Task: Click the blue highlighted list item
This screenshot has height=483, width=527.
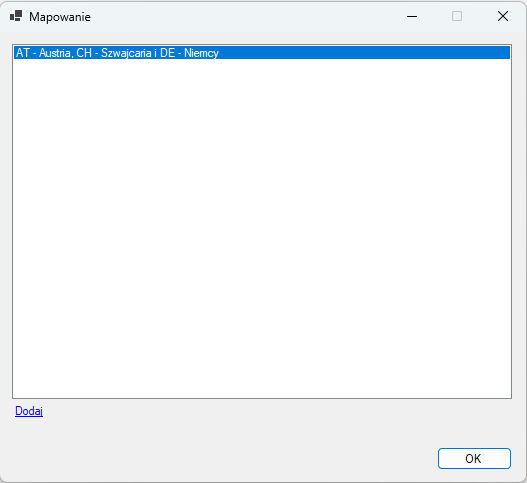Action: (x=262, y=53)
